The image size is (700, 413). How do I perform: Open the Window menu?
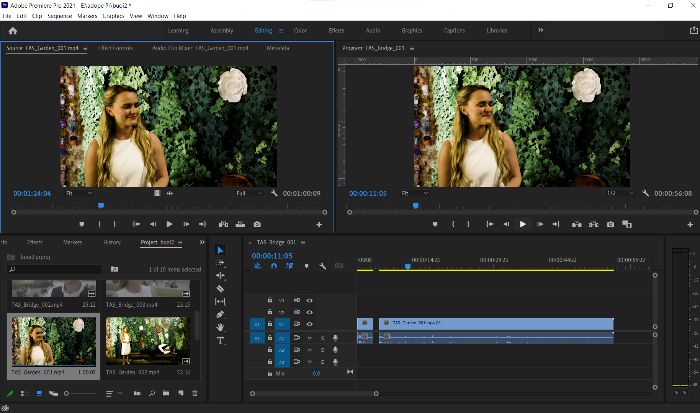pos(158,16)
